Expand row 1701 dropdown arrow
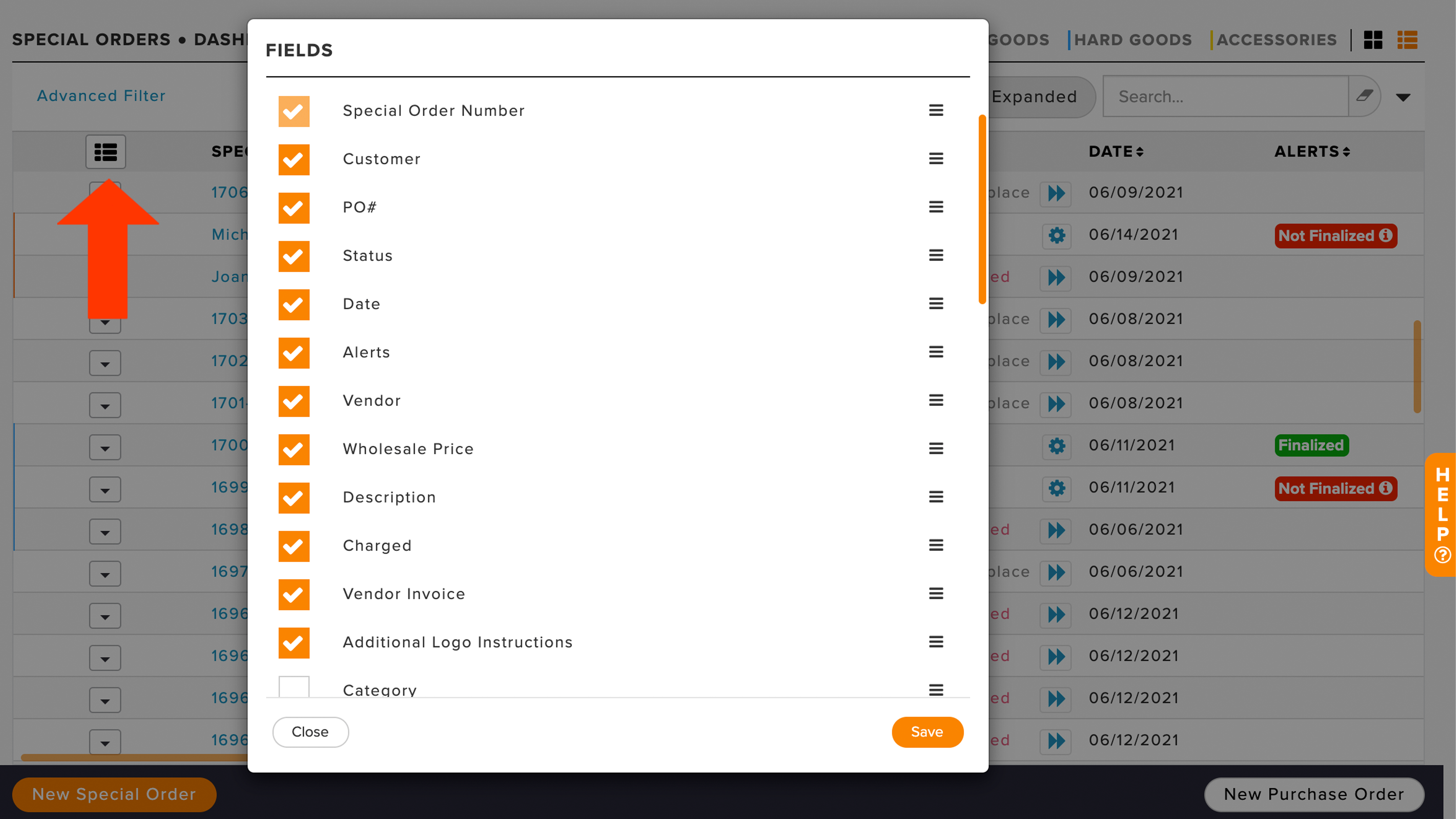The image size is (1456, 819). [x=105, y=405]
